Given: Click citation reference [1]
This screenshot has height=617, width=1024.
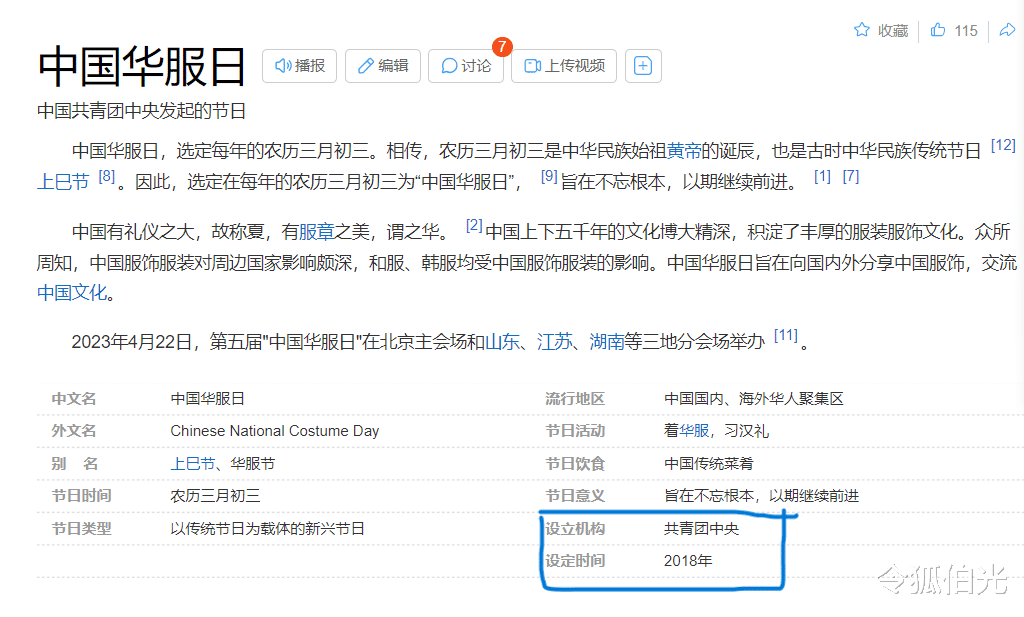Looking at the screenshot, I should [x=822, y=176].
